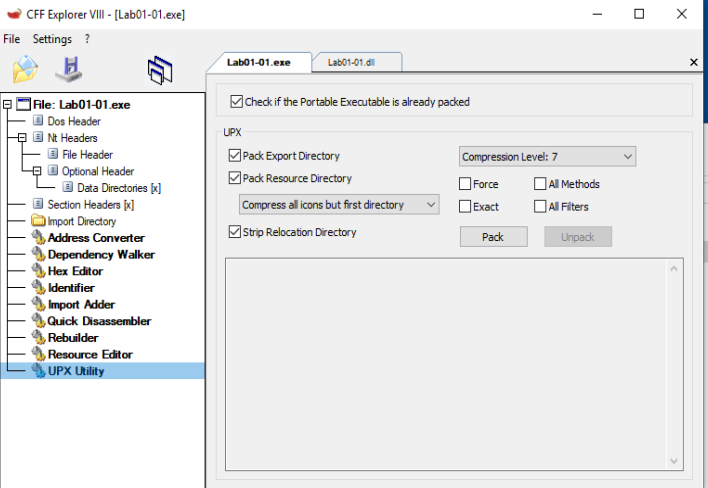Open the File menu

11,39
